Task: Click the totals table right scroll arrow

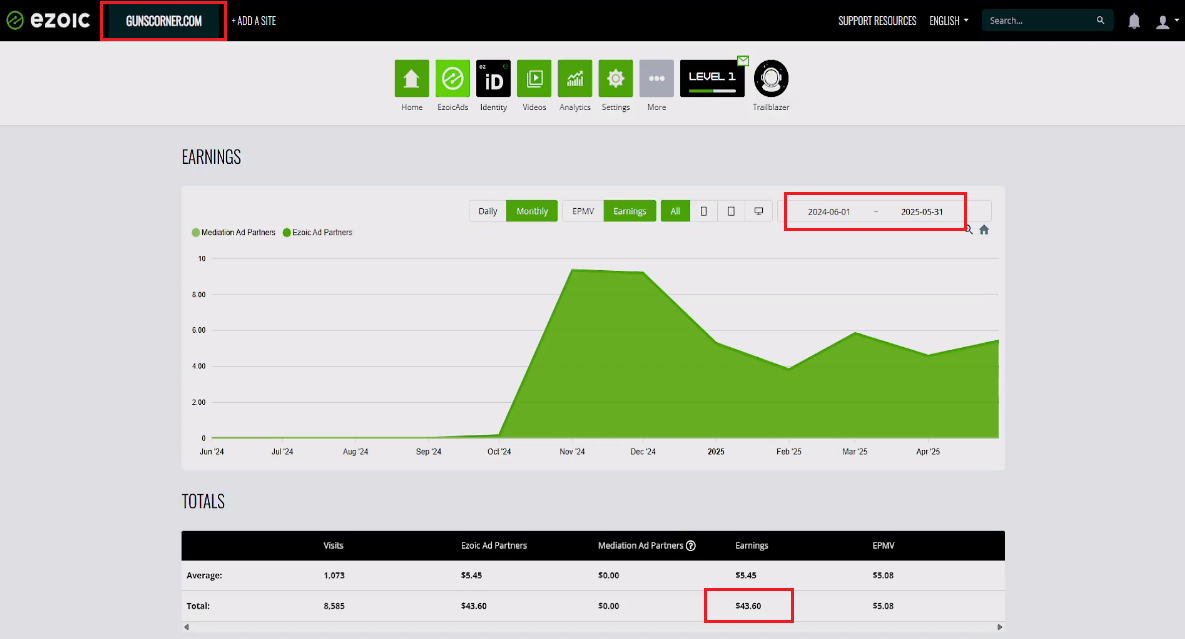Action: [1000, 627]
